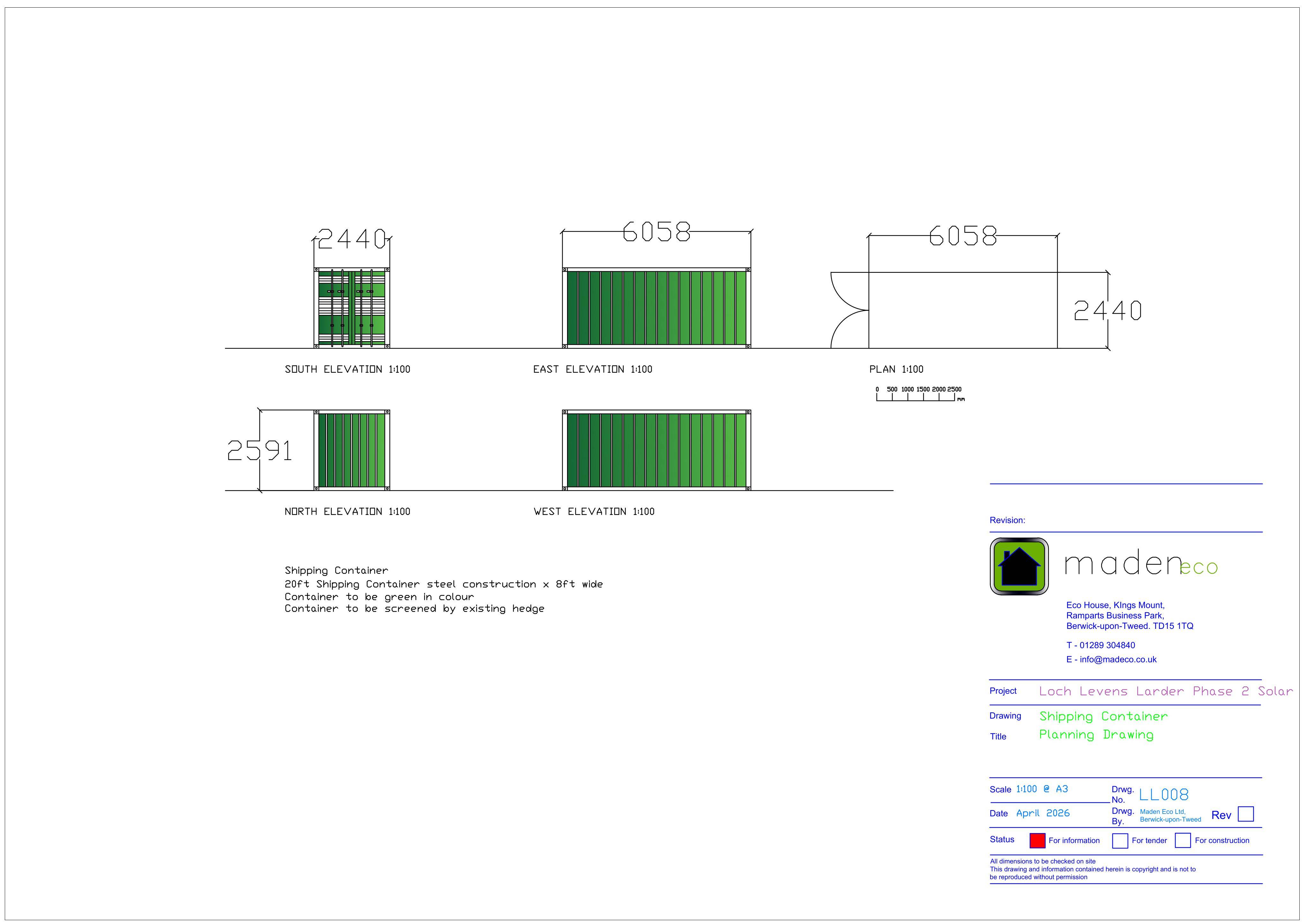
Task: Click the 'Shipping Container' notes heading
Action: coord(336,570)
